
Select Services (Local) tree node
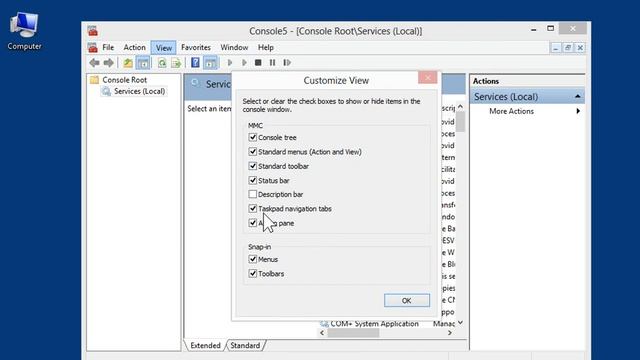[140, 91]
